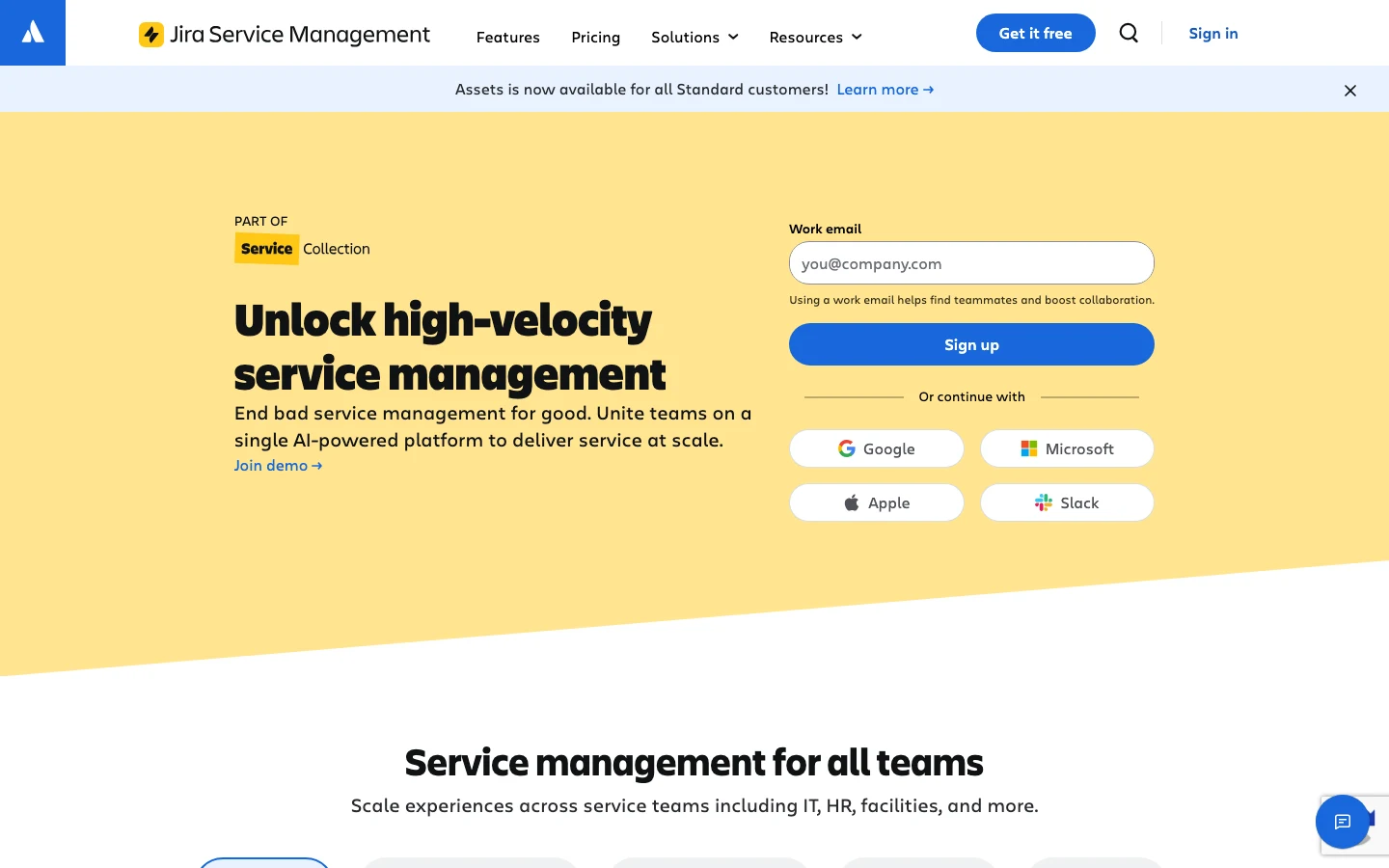This screenshot has height=868, width=1389.
Task: Open the Join demo link
Action: pyautogui.click(x=278, y=465)
